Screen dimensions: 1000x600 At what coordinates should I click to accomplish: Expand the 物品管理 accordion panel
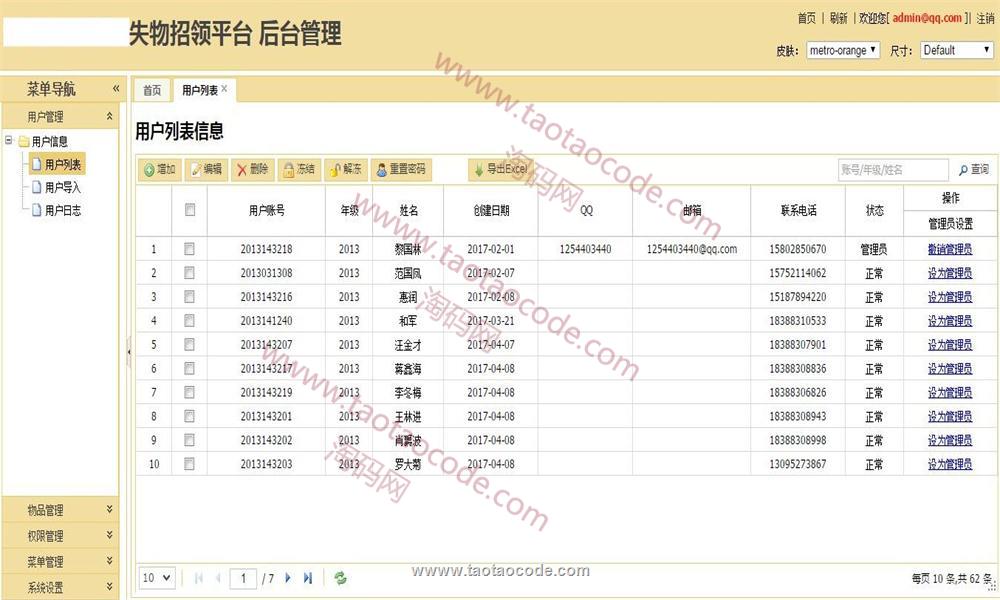click(60, 511)
